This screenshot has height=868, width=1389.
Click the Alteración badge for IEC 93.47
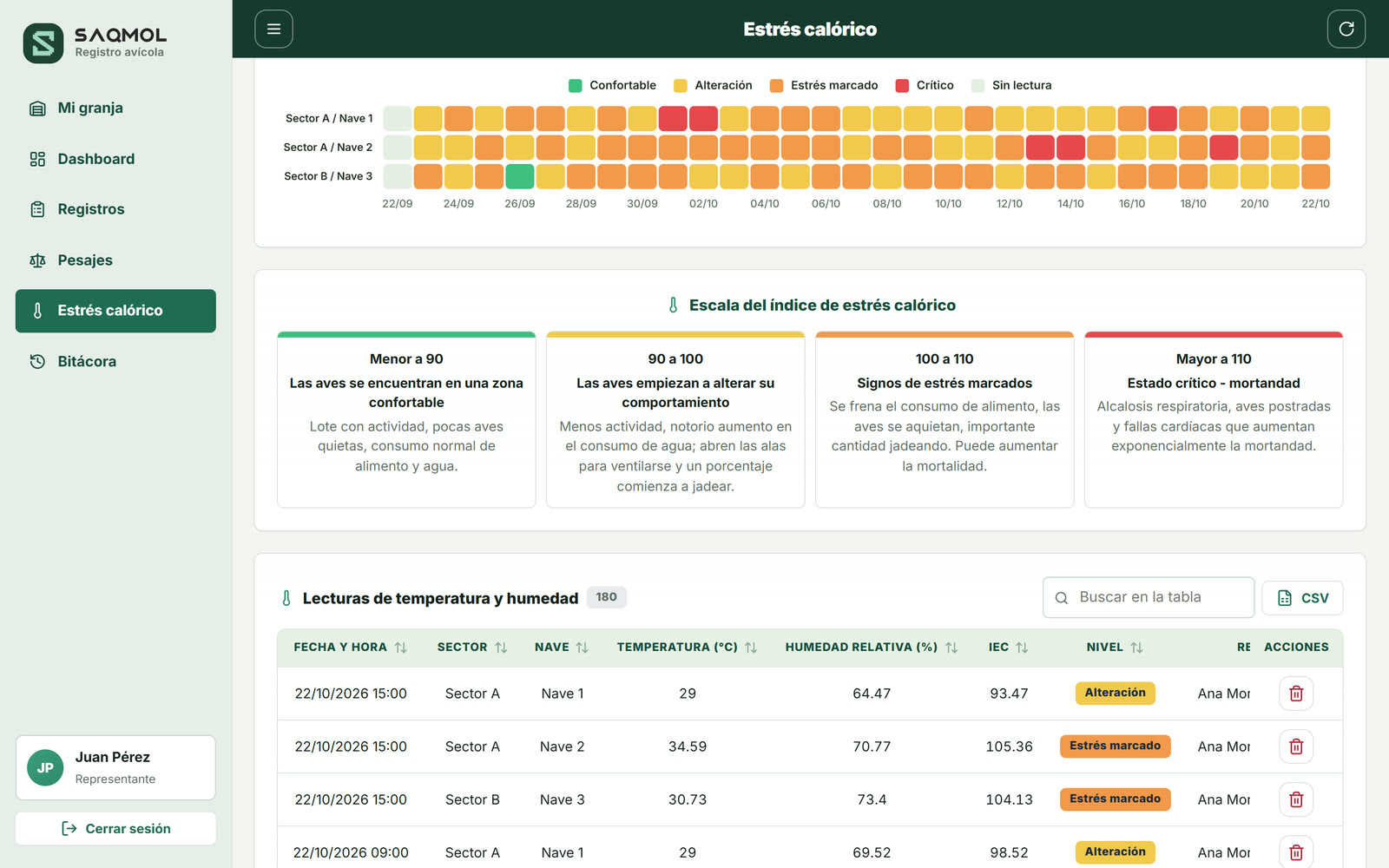(1115, 693)
